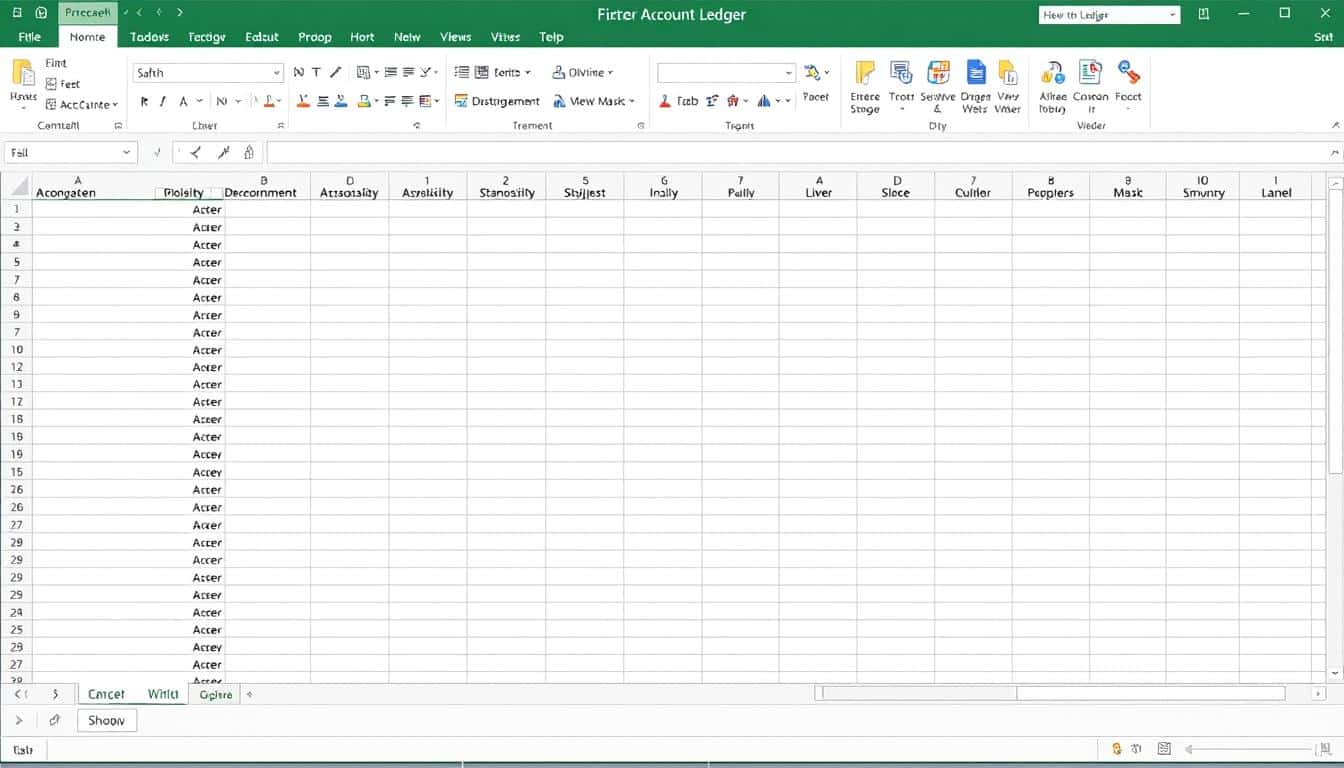Open the Olvime dropdown
1344x768 pixels.
[582, 72]
